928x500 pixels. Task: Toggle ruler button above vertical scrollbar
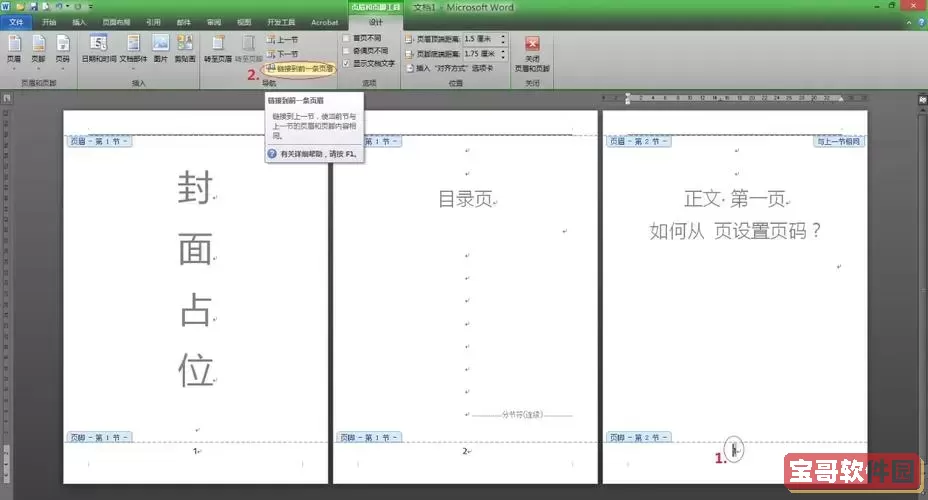tap(922, 99)
